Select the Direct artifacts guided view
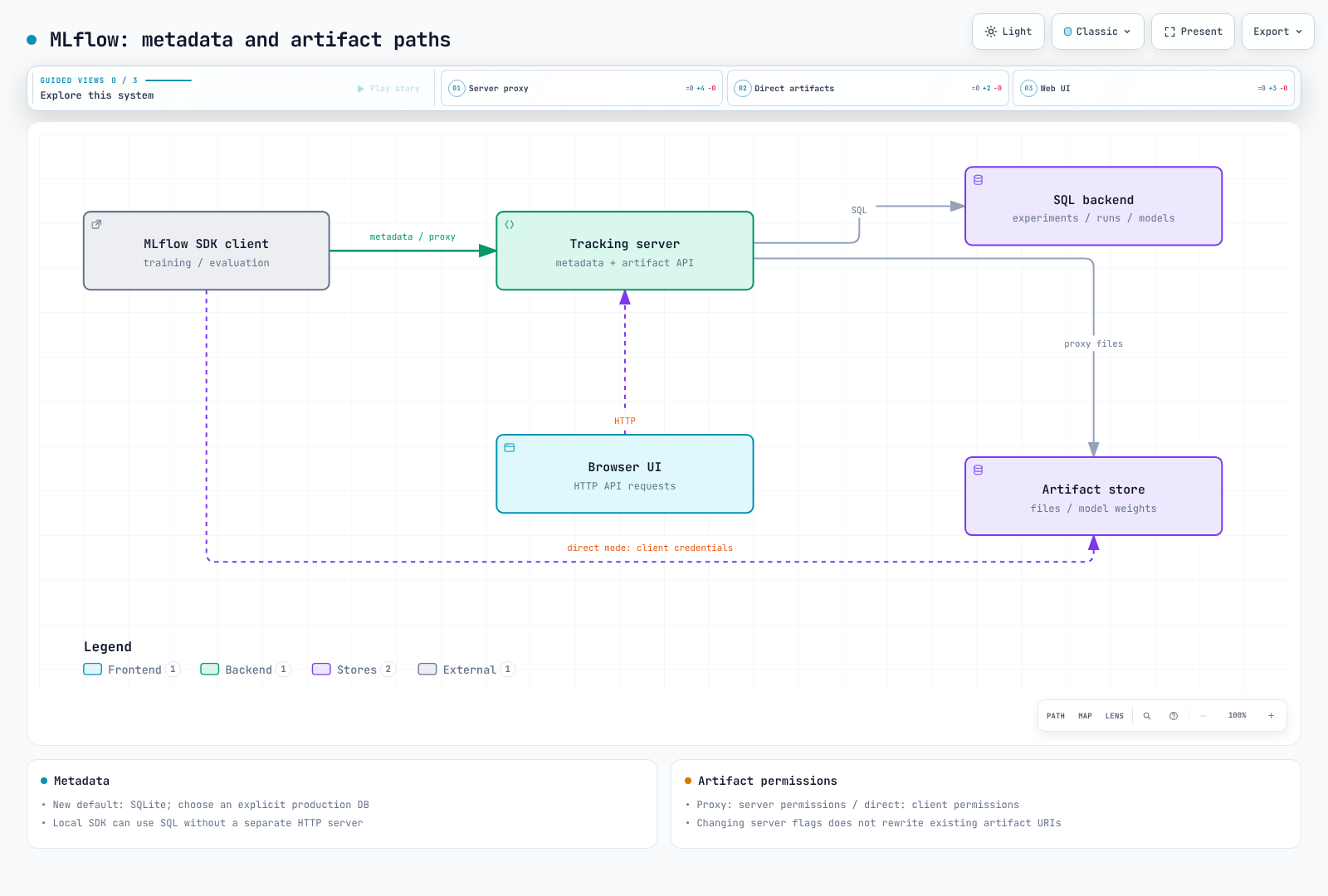The height and width of the screenshot is (896, 1328). click(x=867, y=88)
